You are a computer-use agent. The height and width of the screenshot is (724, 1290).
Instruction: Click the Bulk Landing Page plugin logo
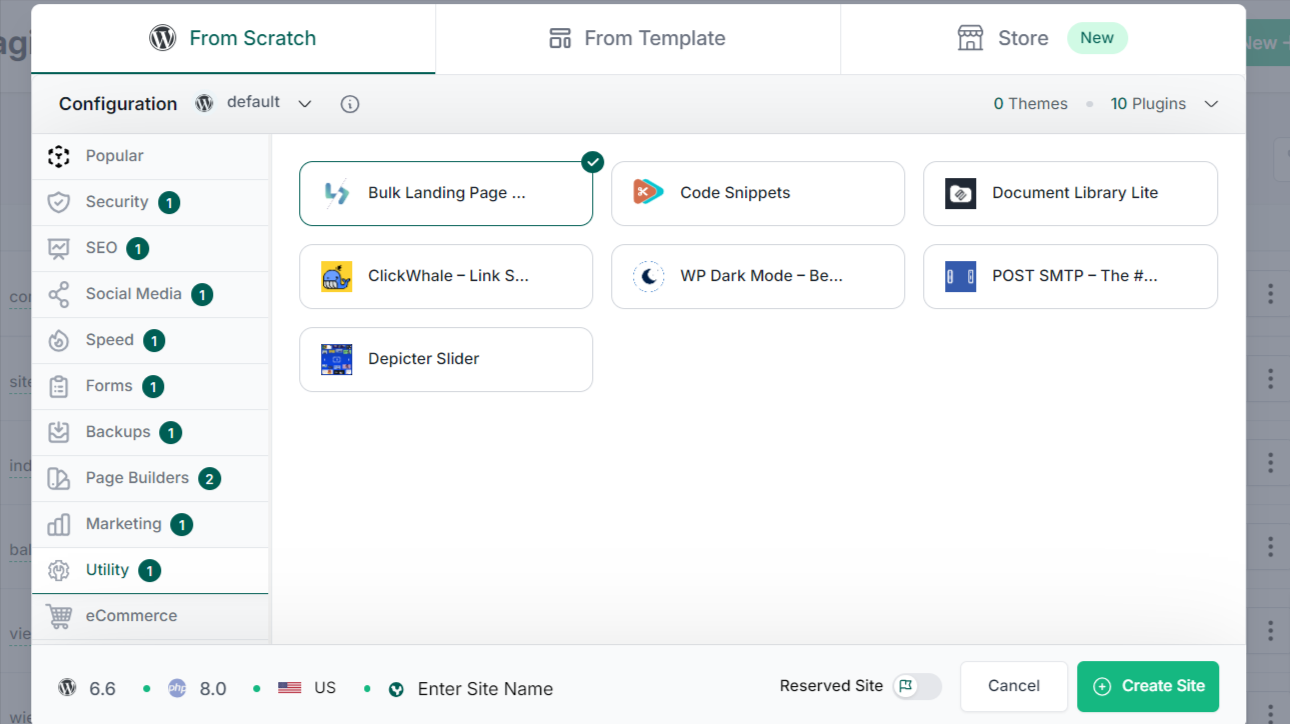[337, 193]
